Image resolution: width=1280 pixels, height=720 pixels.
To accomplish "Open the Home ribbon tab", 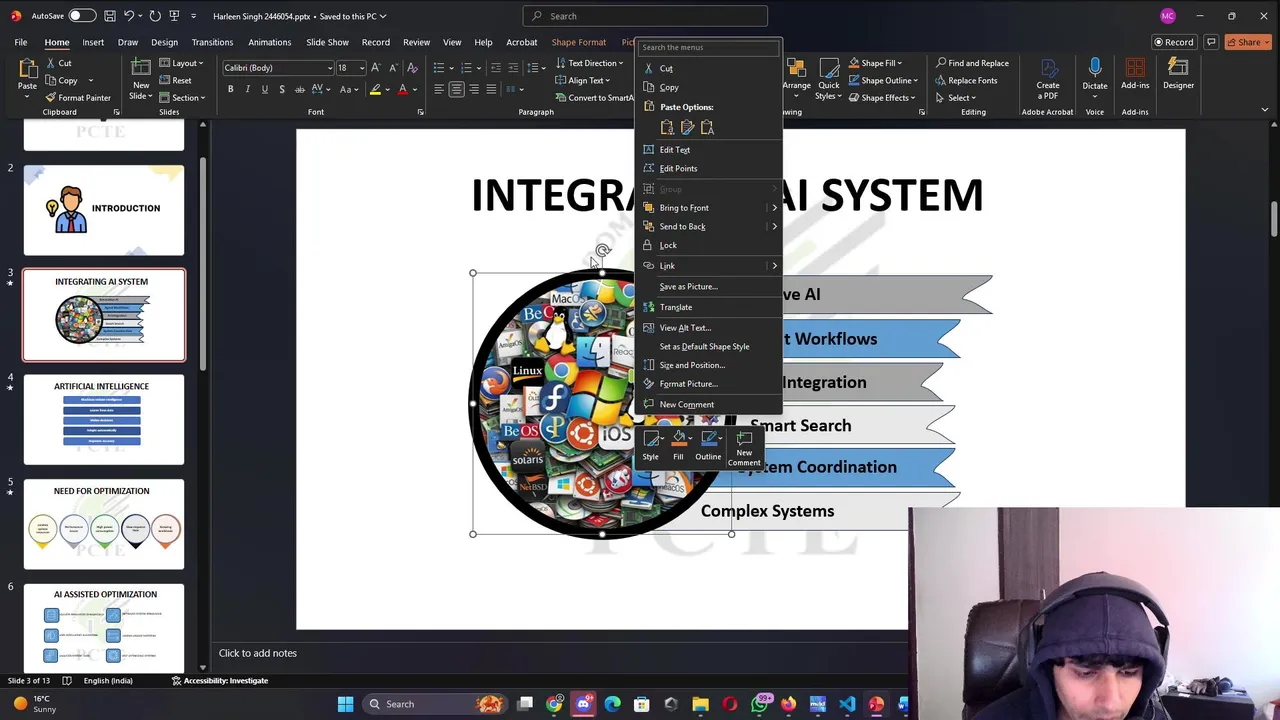I will pyautogui.click(x=57, y=42).
